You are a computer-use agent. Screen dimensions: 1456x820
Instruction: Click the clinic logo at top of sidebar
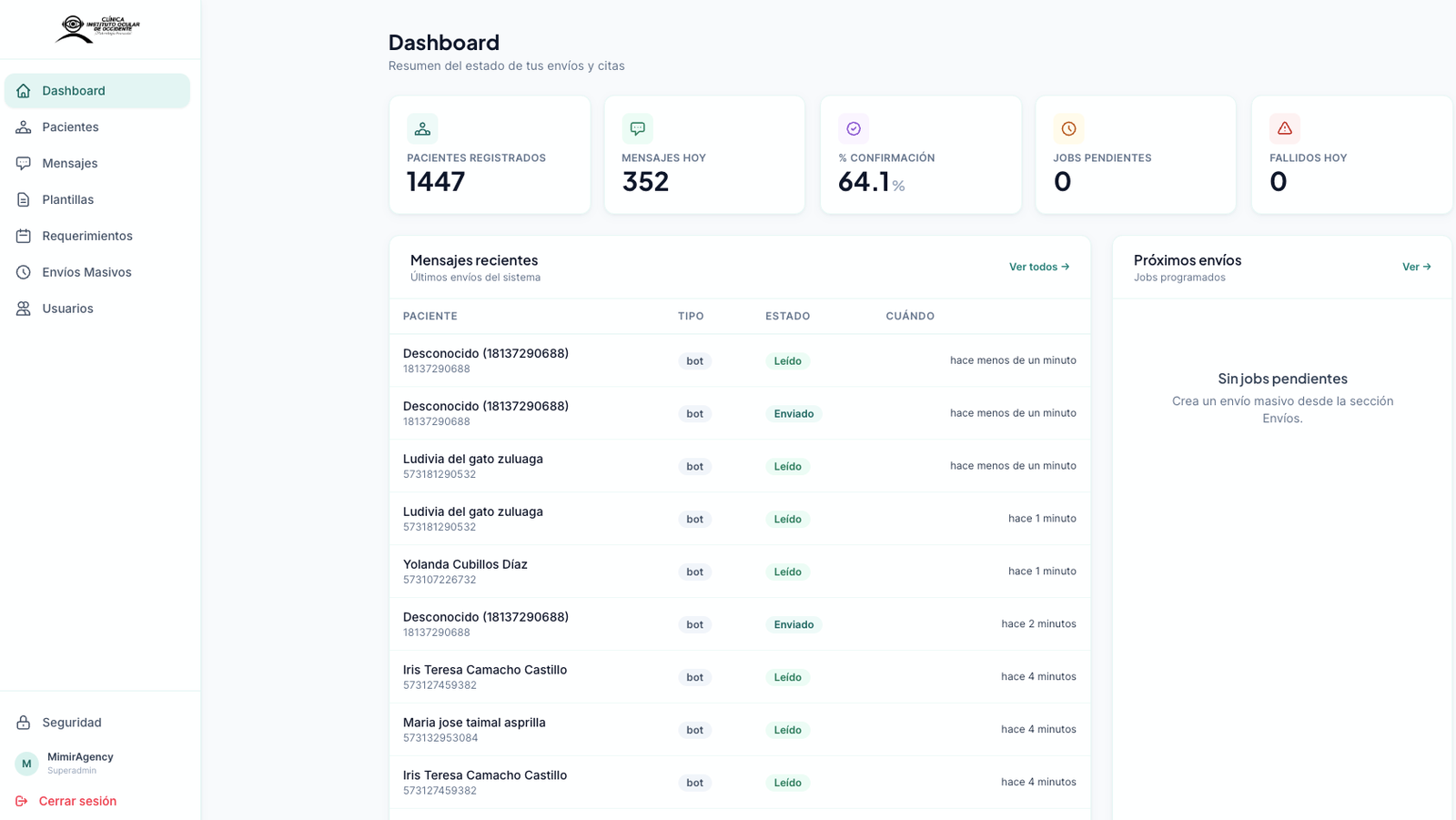[x=98, y=28]
